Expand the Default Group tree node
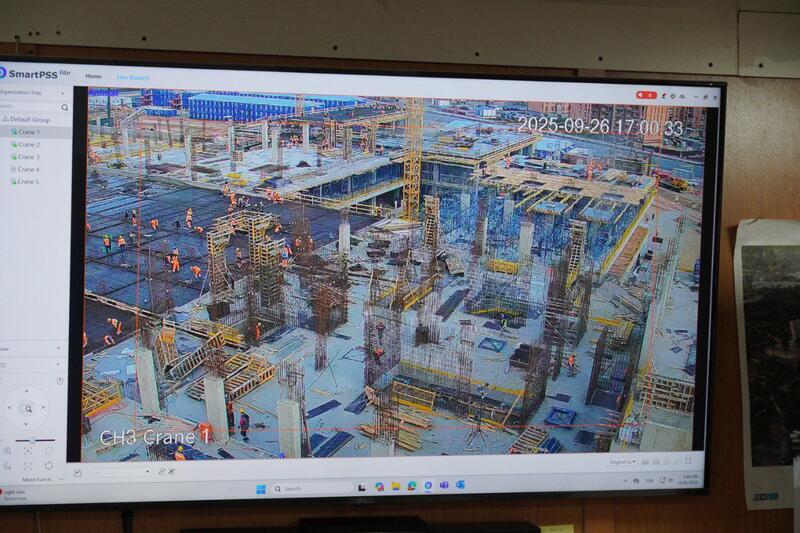 pos(5,119)
